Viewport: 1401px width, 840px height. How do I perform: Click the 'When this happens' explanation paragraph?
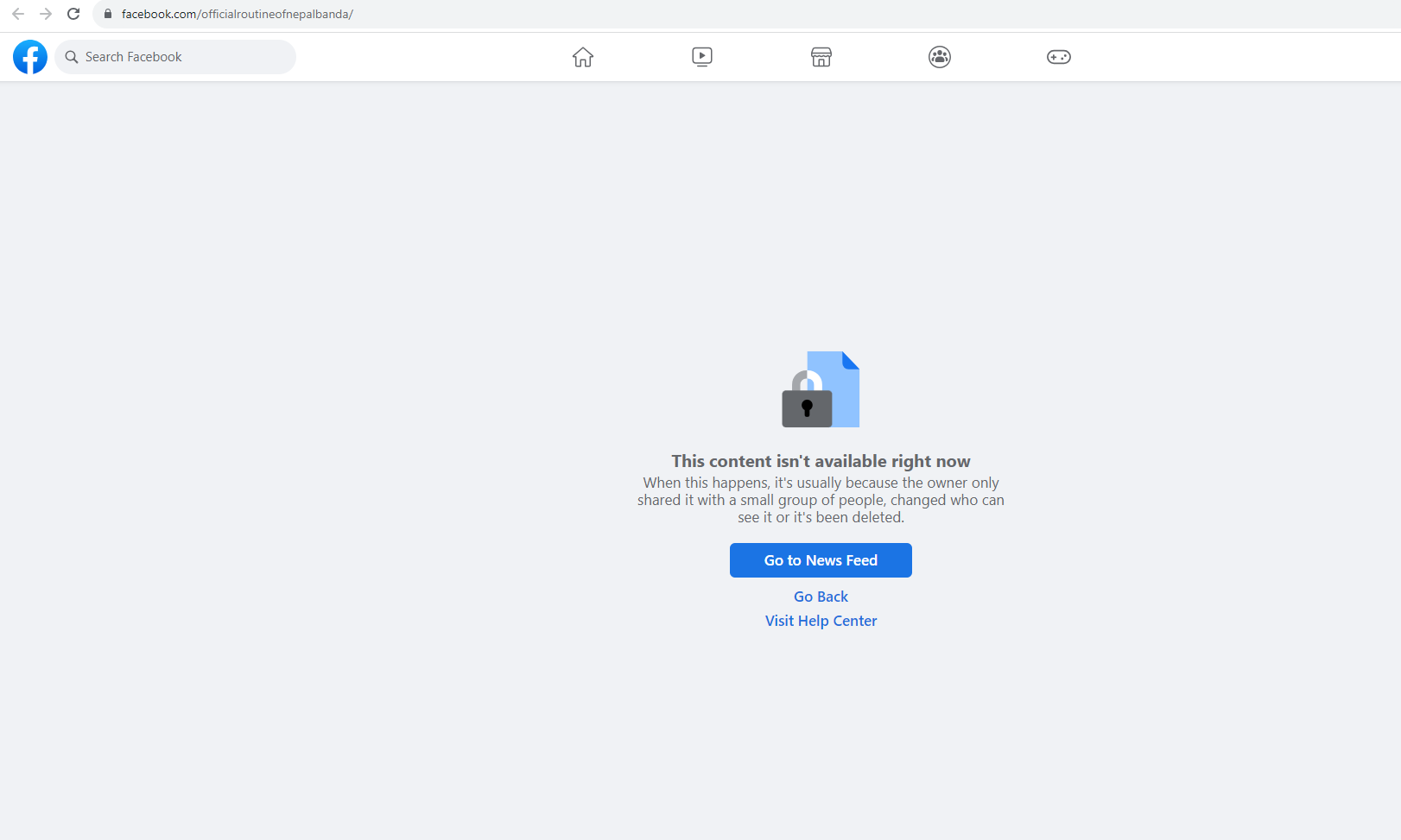click(821, 500)
